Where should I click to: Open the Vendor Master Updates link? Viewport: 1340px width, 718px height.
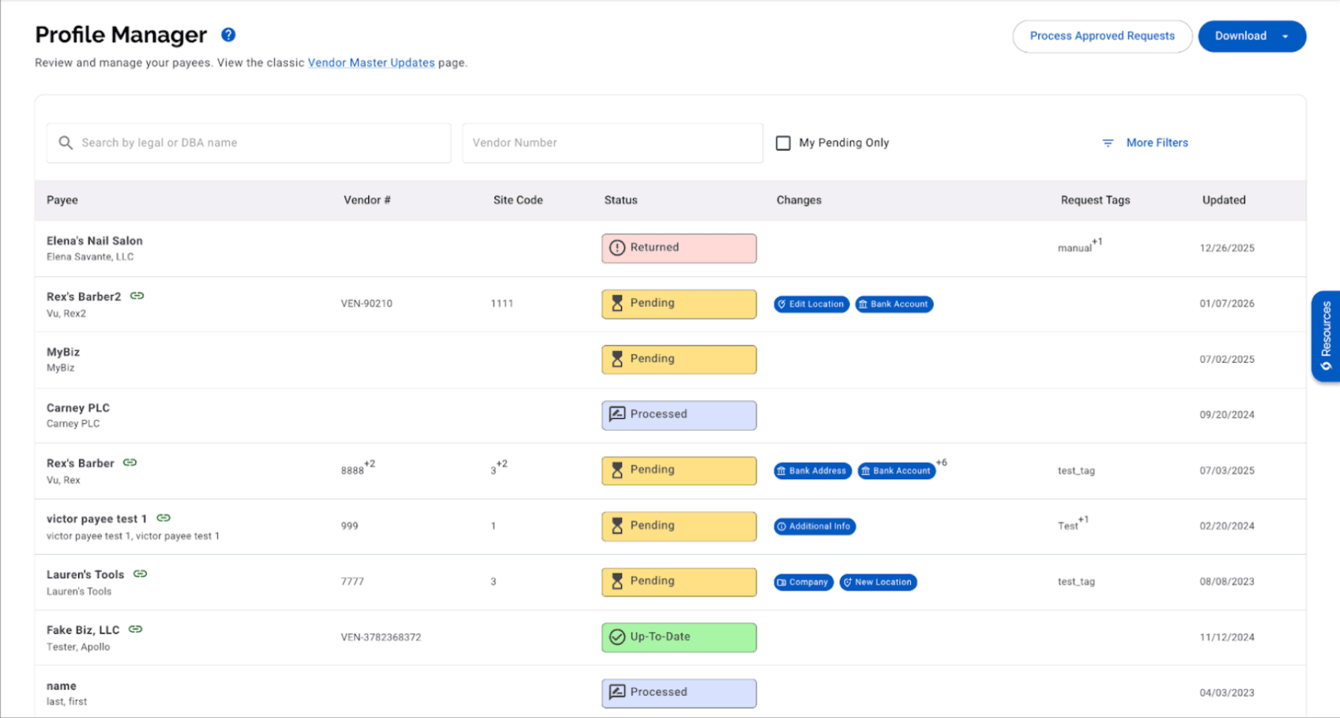click(x=371, y=62)
